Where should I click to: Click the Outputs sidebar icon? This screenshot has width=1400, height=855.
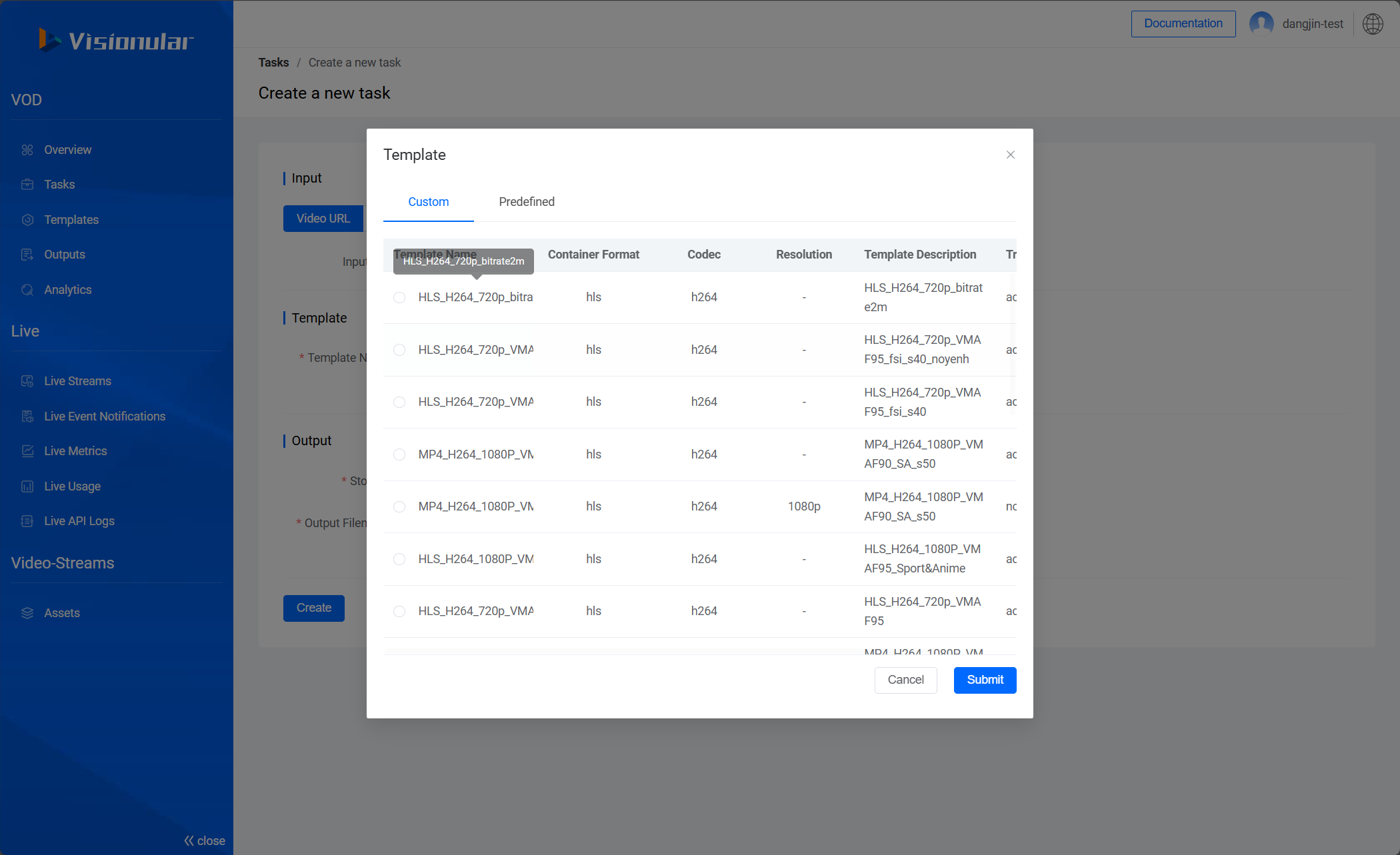(x=27, y=255)
